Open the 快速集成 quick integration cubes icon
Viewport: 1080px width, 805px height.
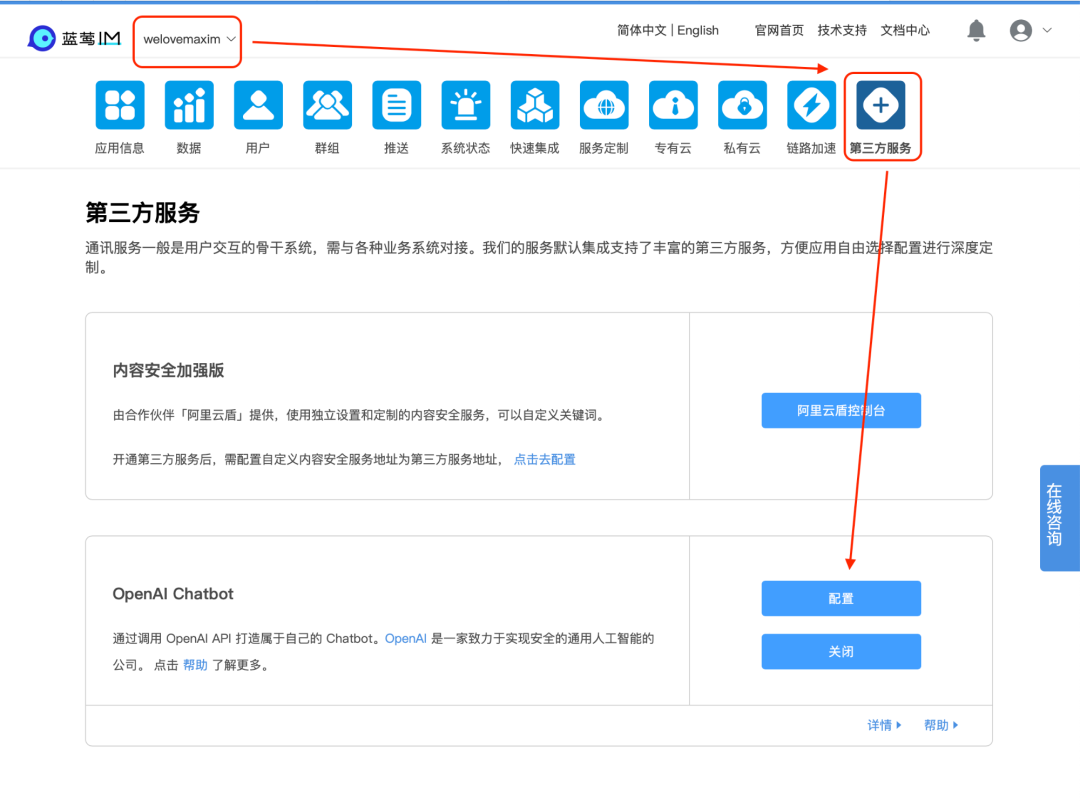[x=535, y=105]
